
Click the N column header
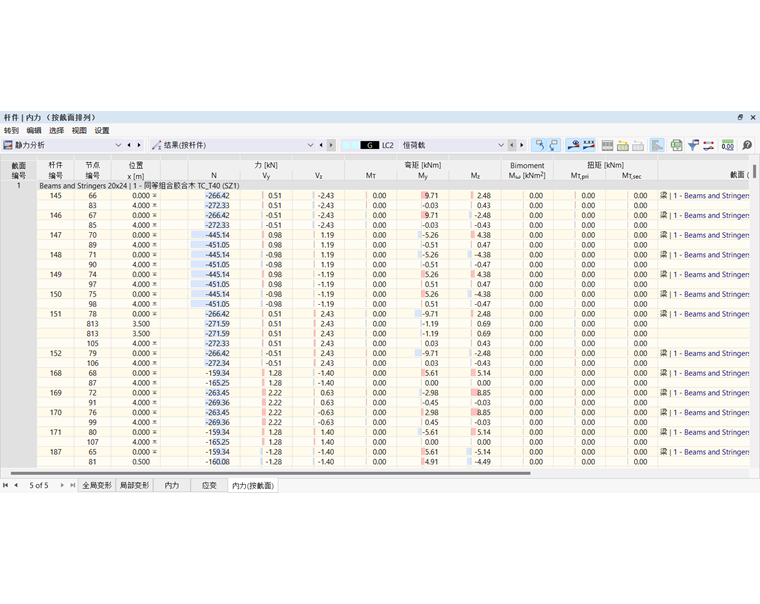coord(214,175)
